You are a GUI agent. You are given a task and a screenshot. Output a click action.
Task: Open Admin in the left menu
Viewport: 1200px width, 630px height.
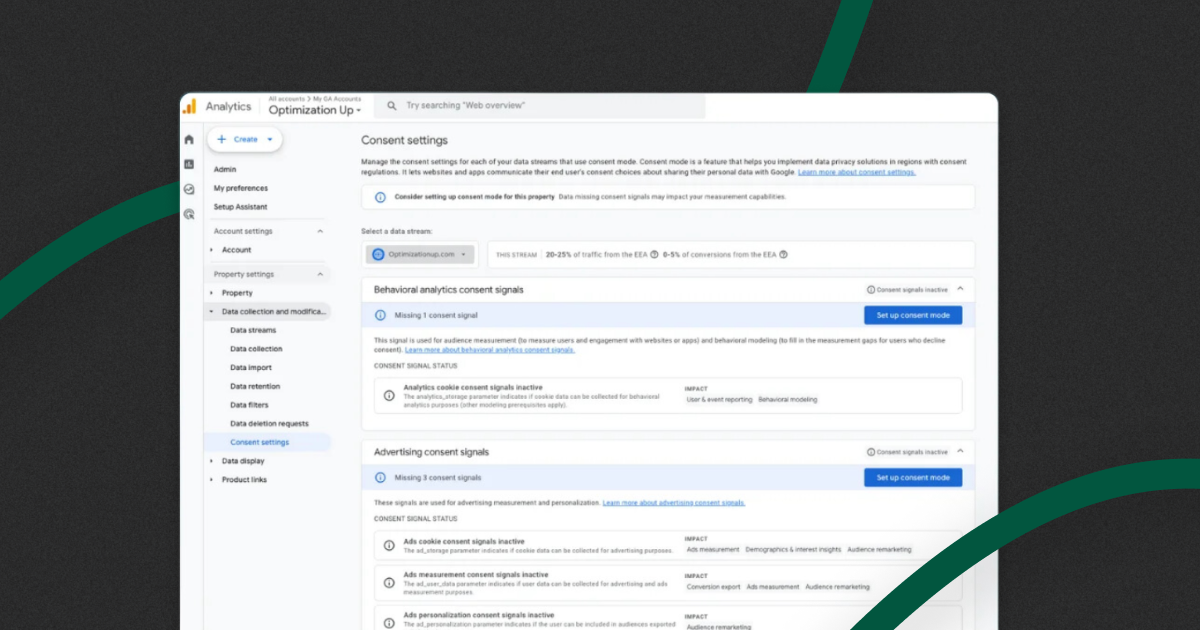click(225, 169)
